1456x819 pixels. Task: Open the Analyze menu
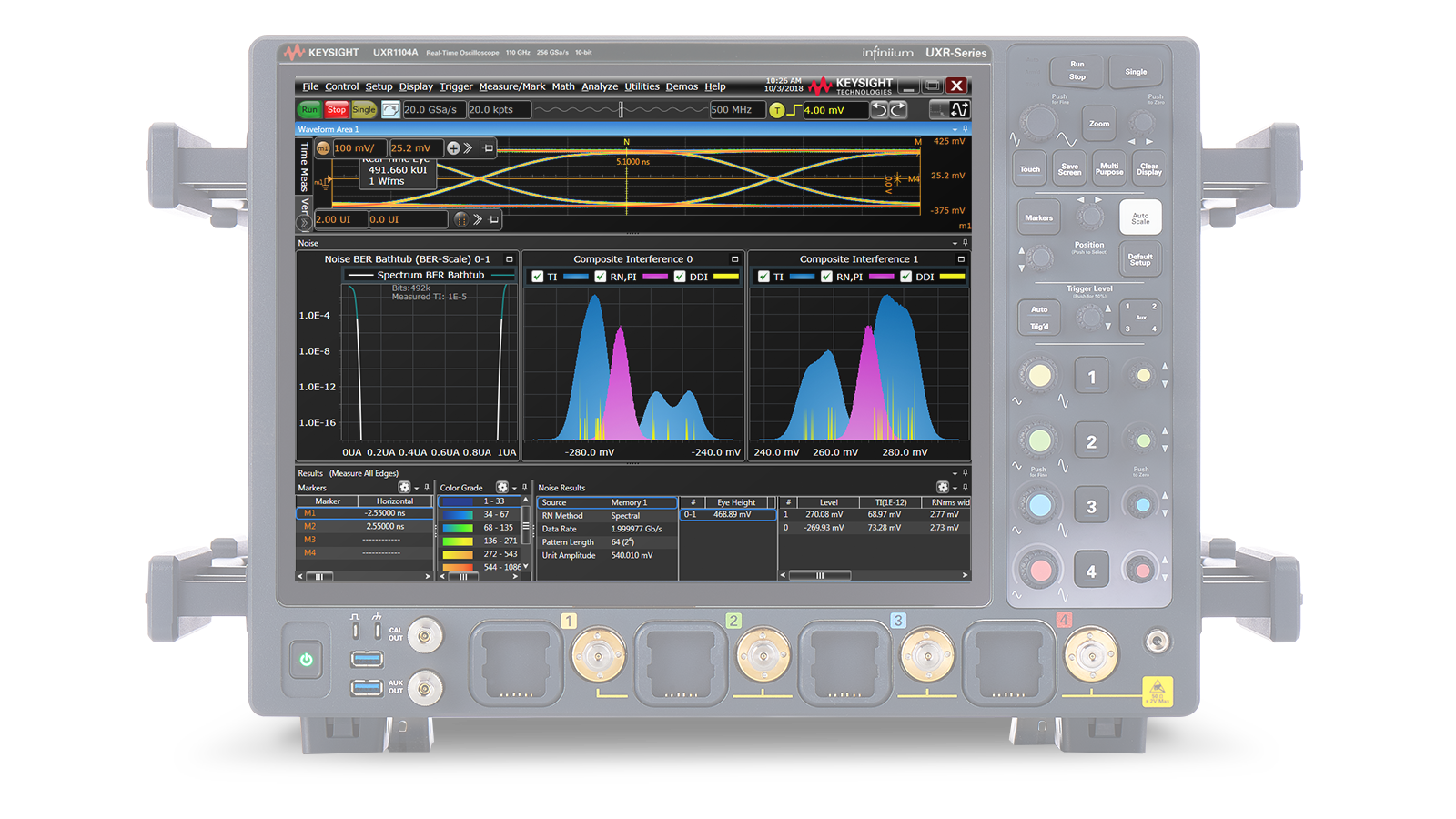click(600, 87)
